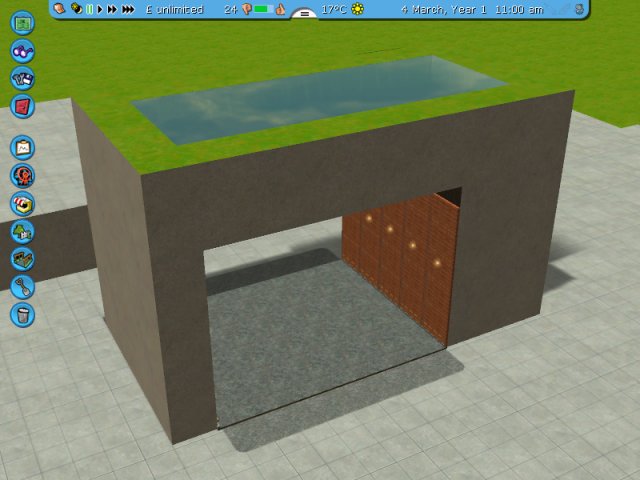Click the 17°C temperature readout
The image size is (640, 480).
(x=334, y=9)
